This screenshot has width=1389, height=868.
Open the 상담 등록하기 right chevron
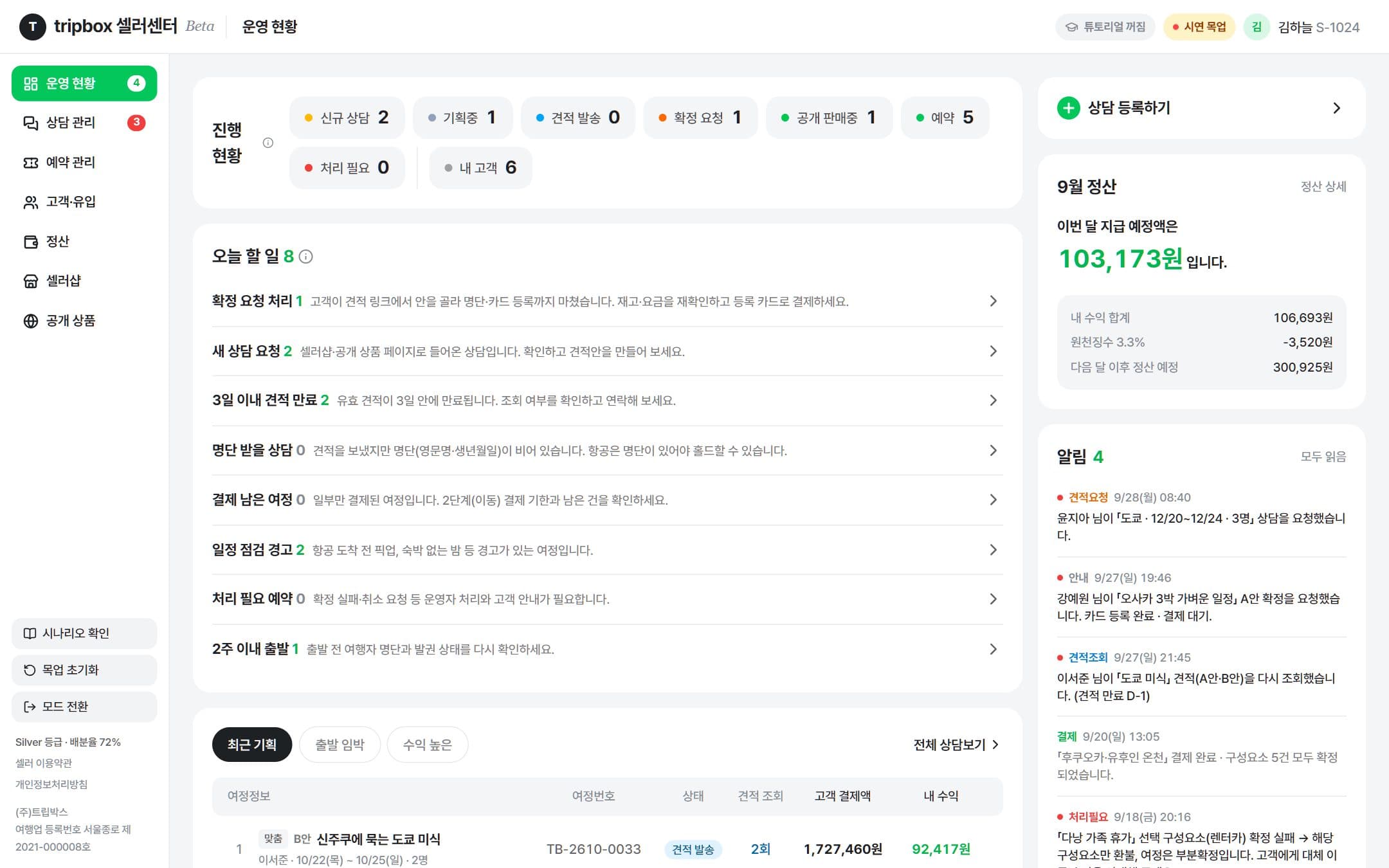click(1336, 108)
